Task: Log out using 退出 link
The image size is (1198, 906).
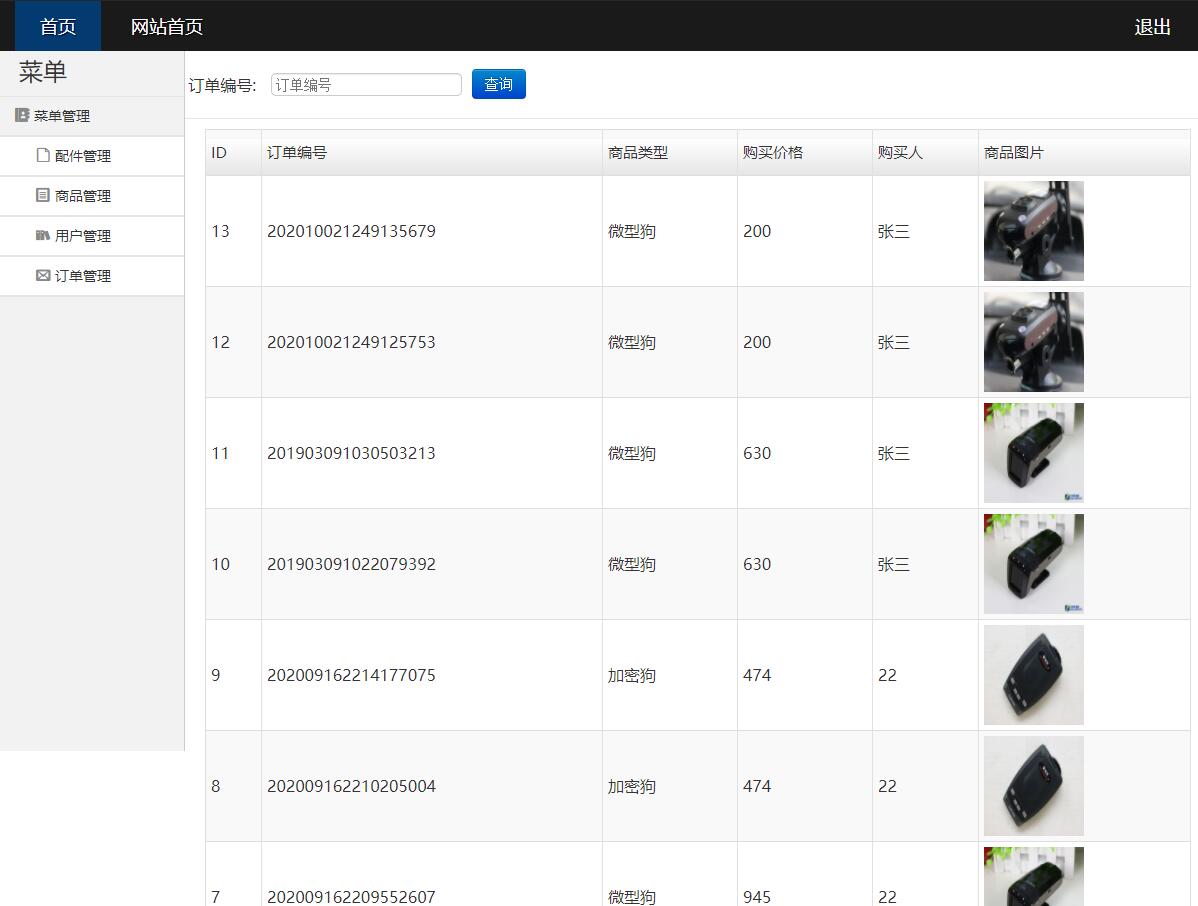Action: 1152,27
